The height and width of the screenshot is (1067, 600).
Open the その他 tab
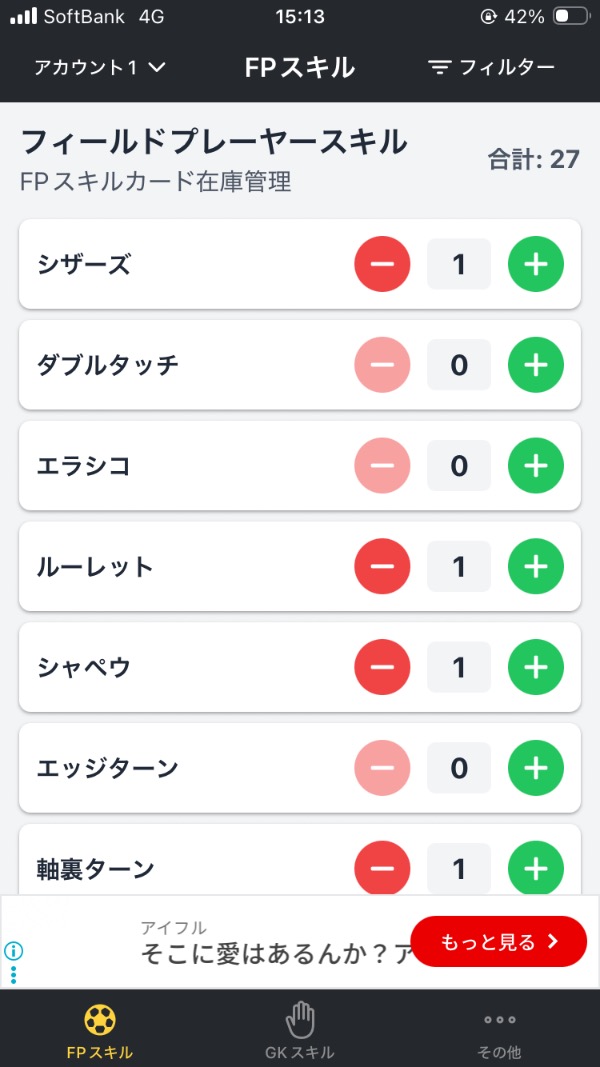coord(499,1031)
